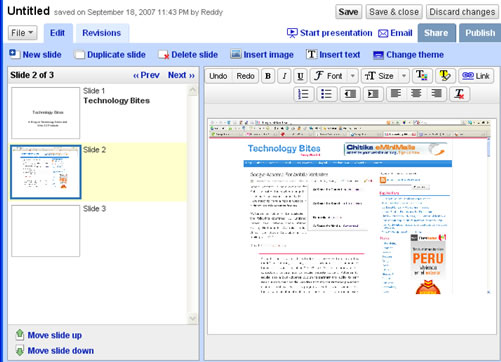Image resolution: width=501 pixels, height=362 pixels.
Task: Open the Font dropdown
Action: pos(334,76)
